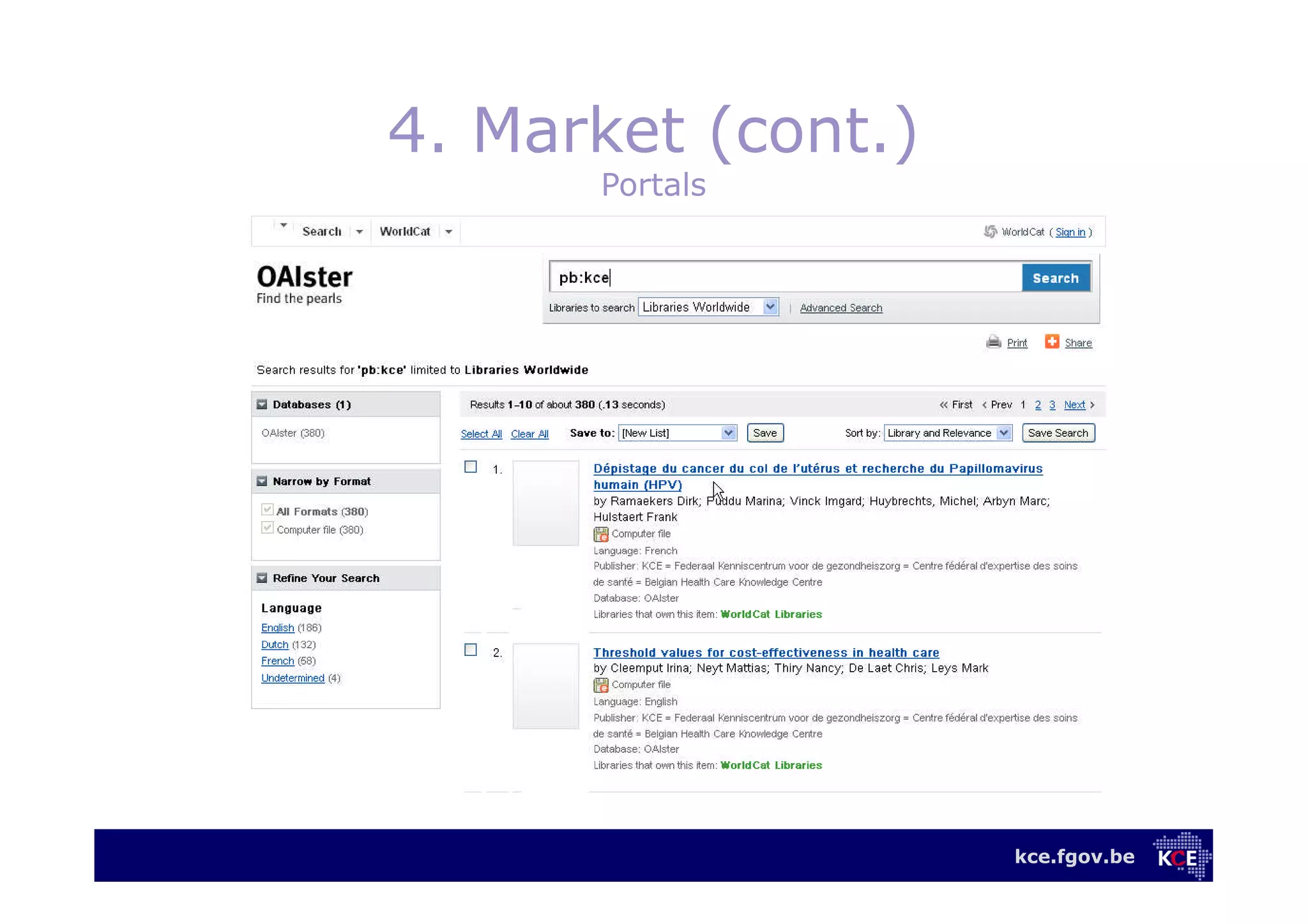The width and height of the screenshot is (1308, 924).
Task: Click the Next page chevron arrow
Action: click(1092, 405)
